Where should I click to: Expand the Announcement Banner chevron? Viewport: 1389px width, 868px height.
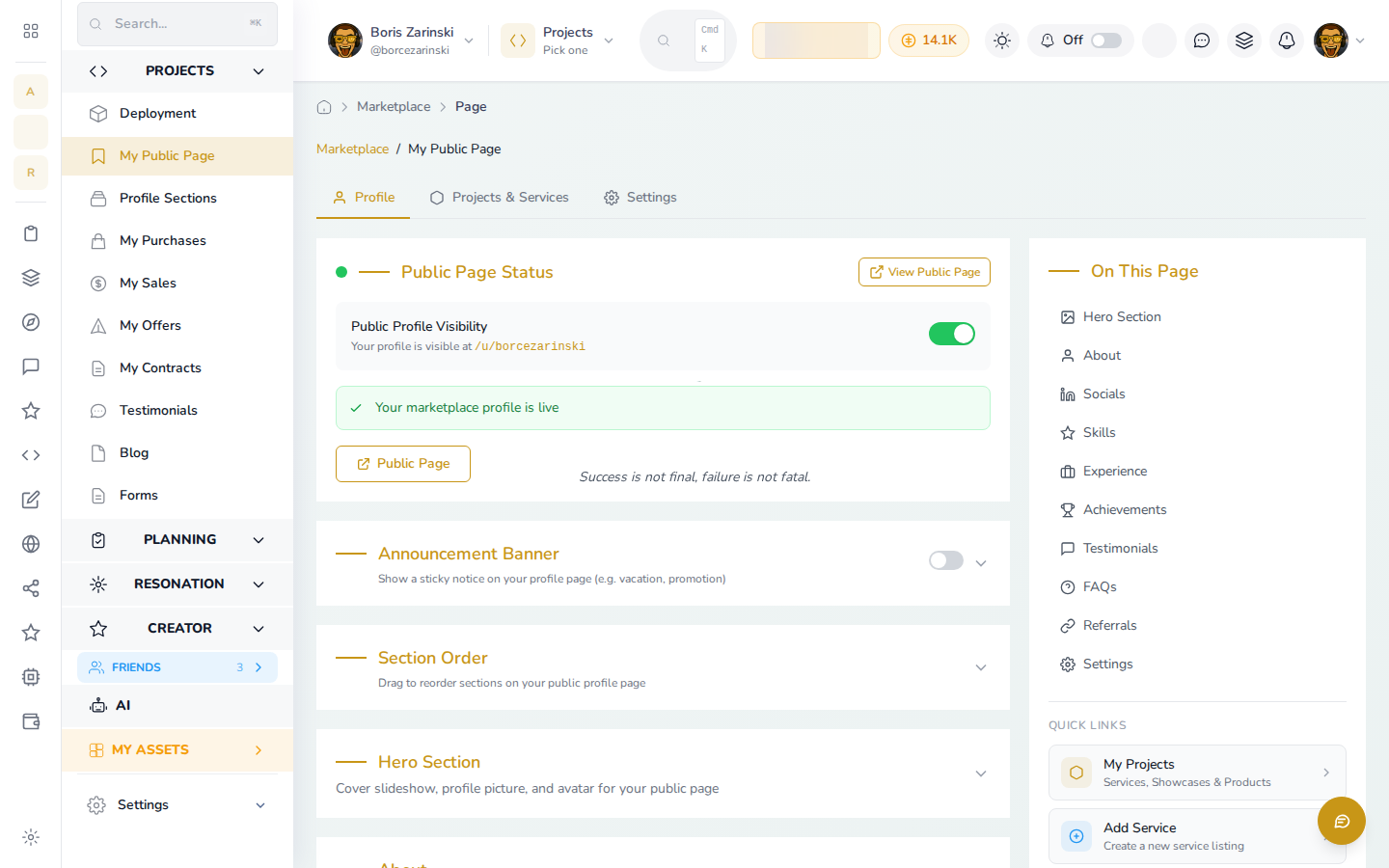pyautogui.click(x=981, y=563)
